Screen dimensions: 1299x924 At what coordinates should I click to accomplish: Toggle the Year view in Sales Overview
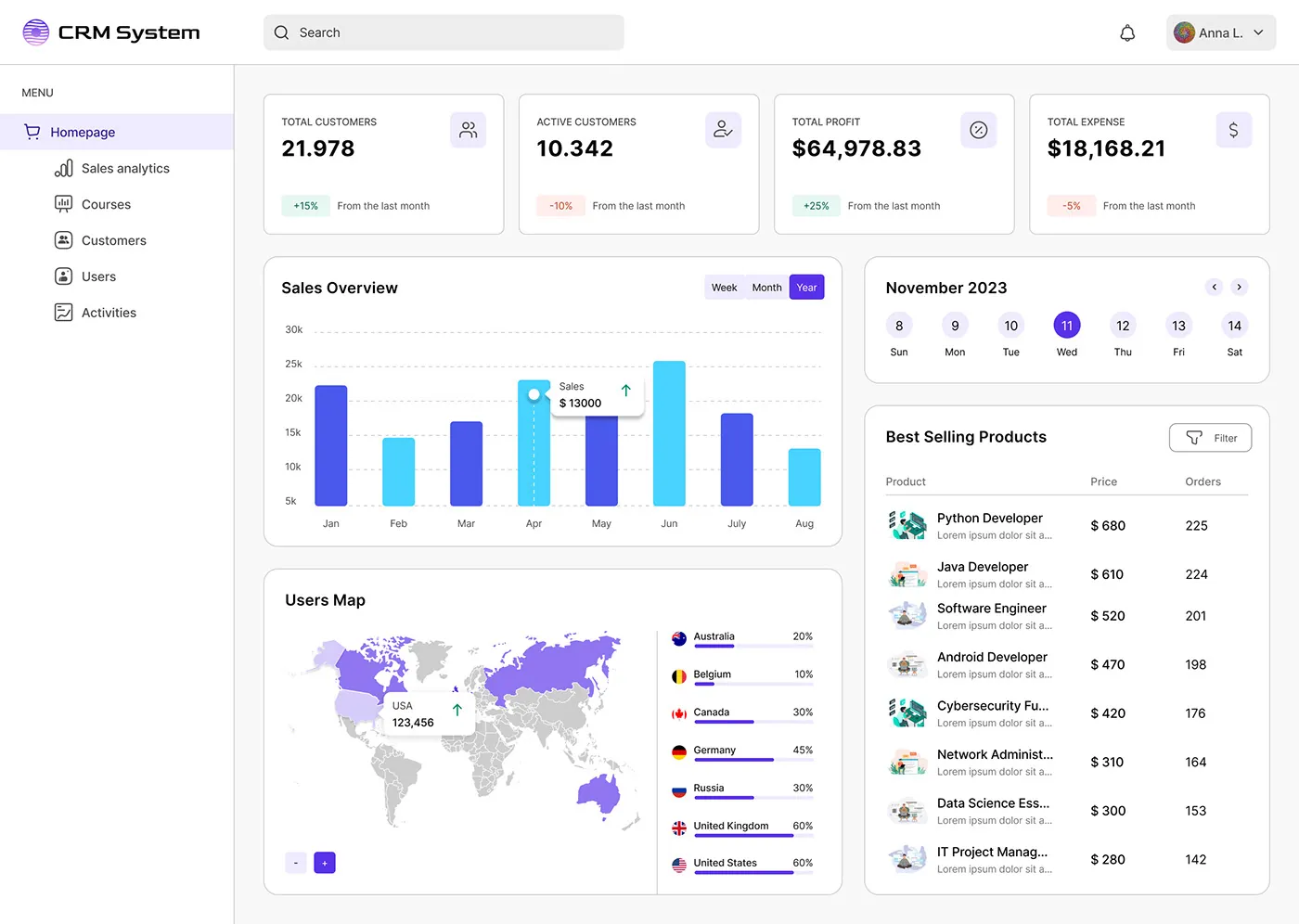(805, 287)
